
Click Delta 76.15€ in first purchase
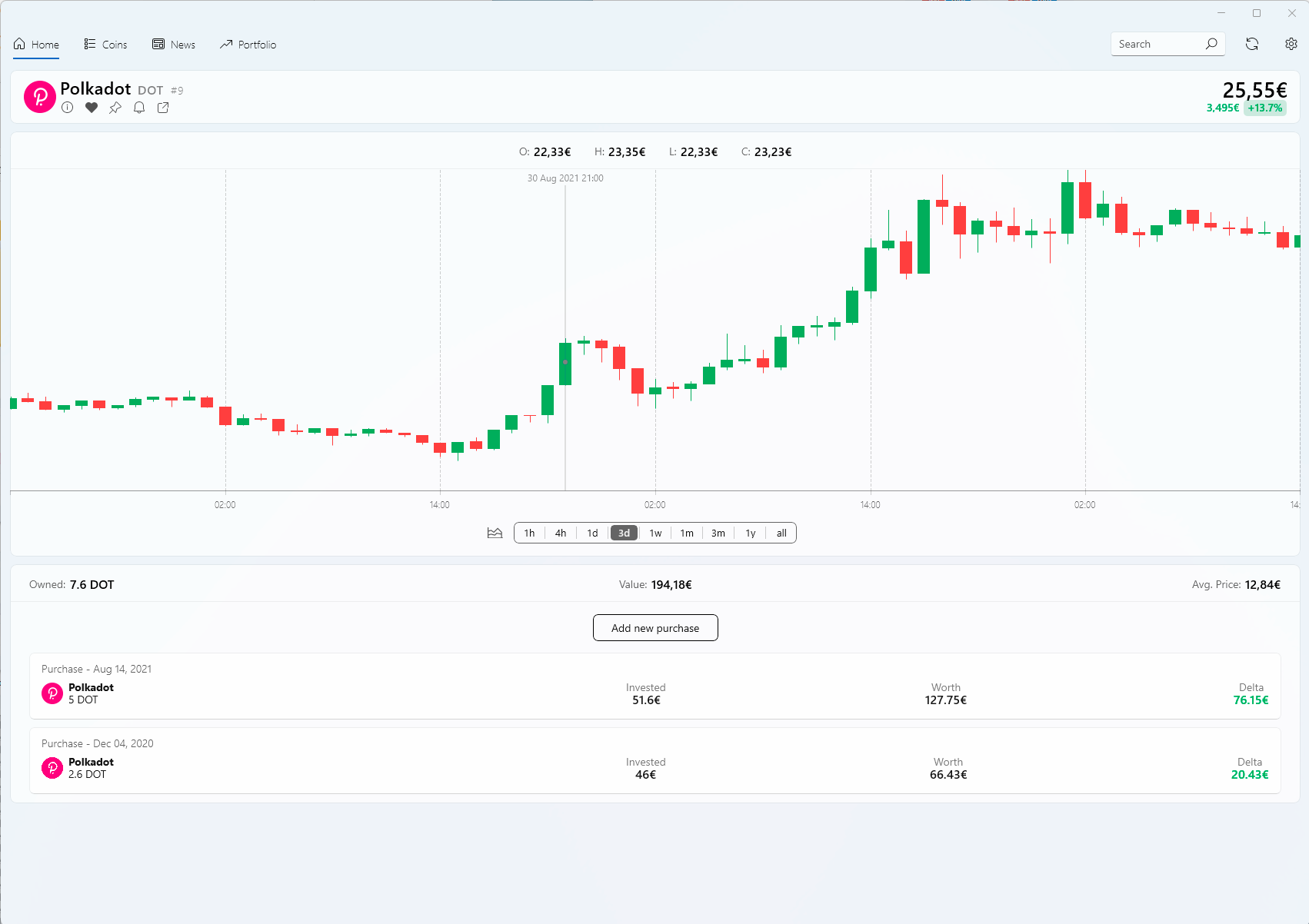1251,700
